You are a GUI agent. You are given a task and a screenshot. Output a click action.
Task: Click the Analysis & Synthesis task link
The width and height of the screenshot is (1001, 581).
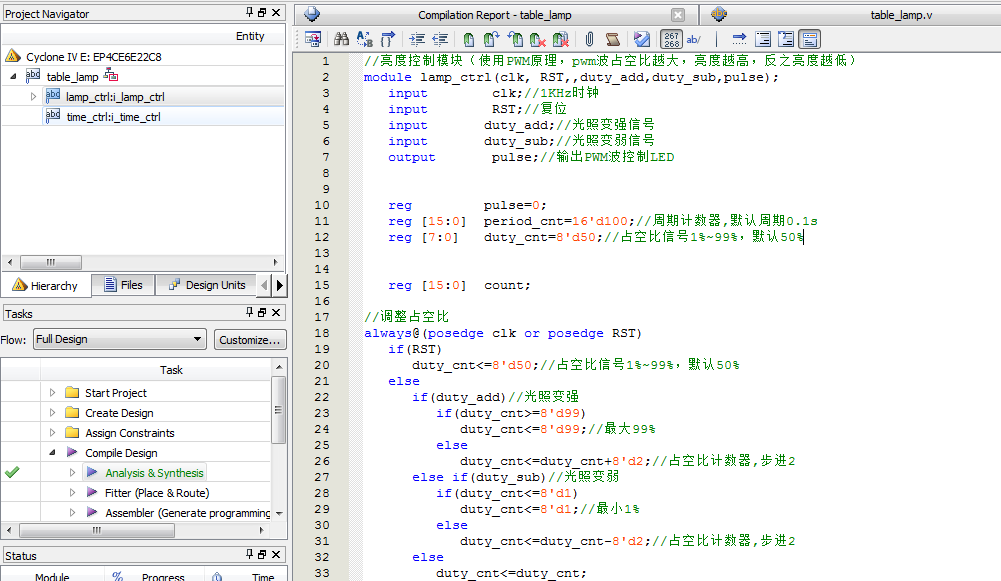tap(154, 472)
